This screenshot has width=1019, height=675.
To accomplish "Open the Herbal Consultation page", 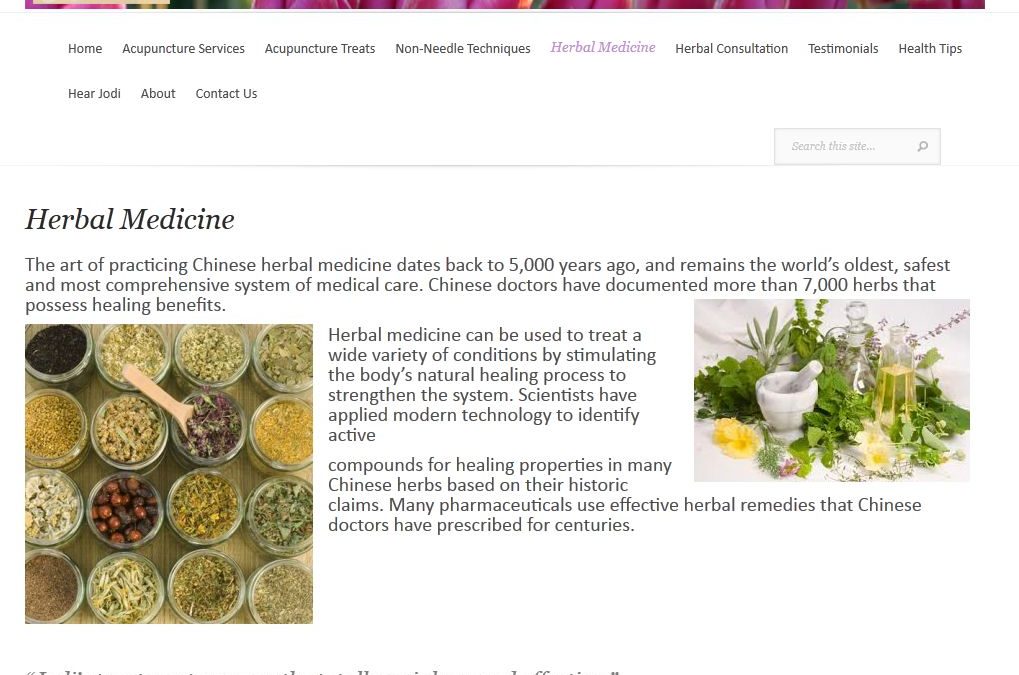I will point(732,49).
